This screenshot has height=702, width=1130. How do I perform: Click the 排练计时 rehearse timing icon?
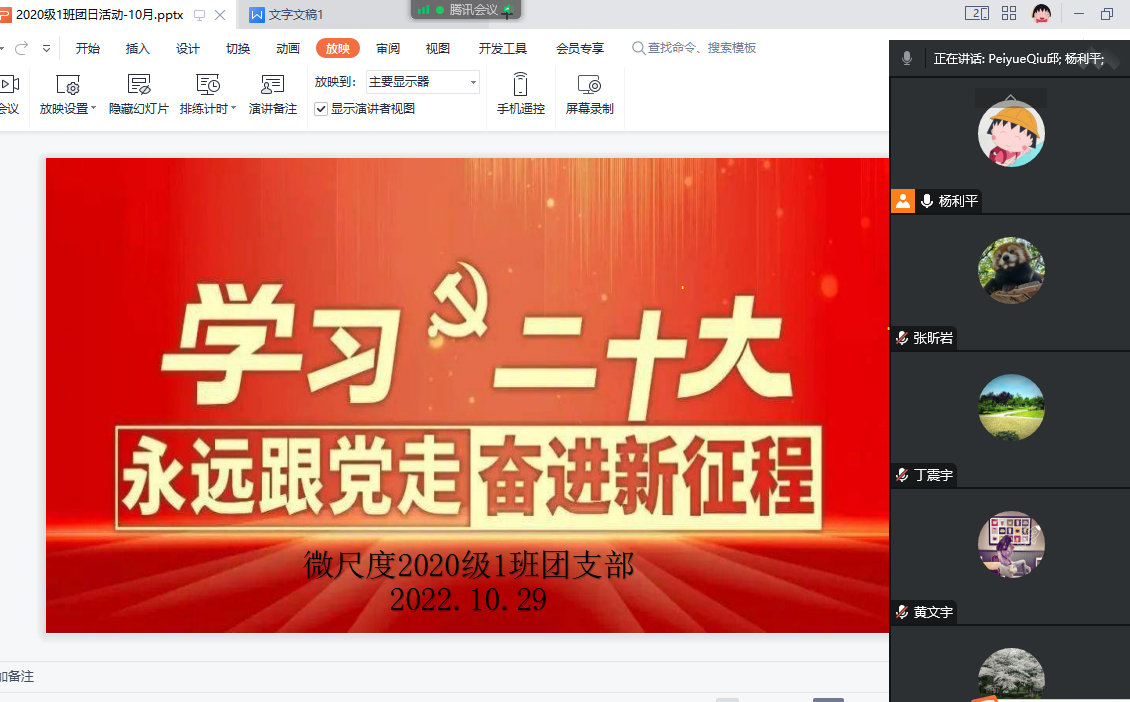coord(207,85)
